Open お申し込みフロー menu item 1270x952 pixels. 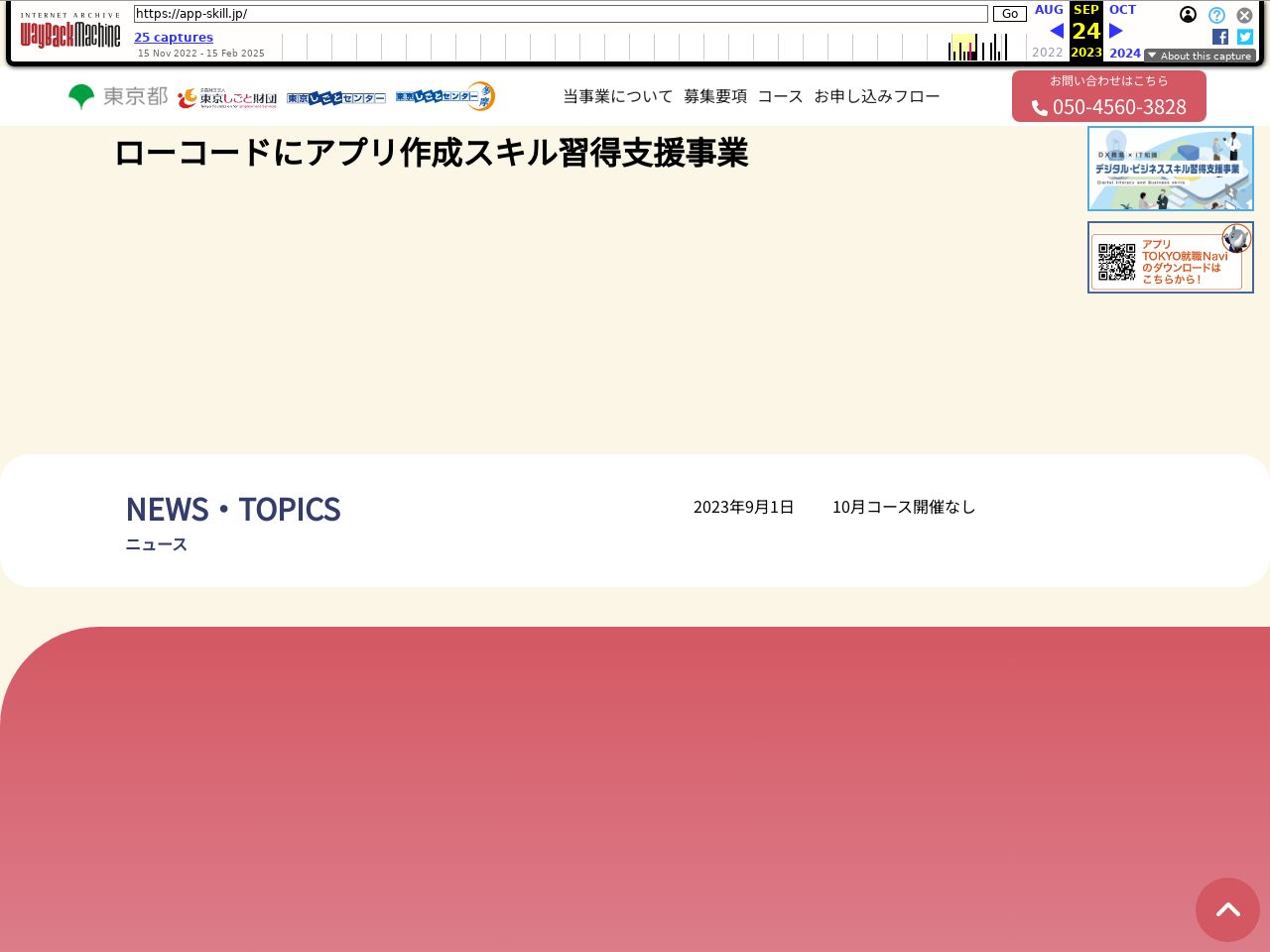click(x=876, y=96)
